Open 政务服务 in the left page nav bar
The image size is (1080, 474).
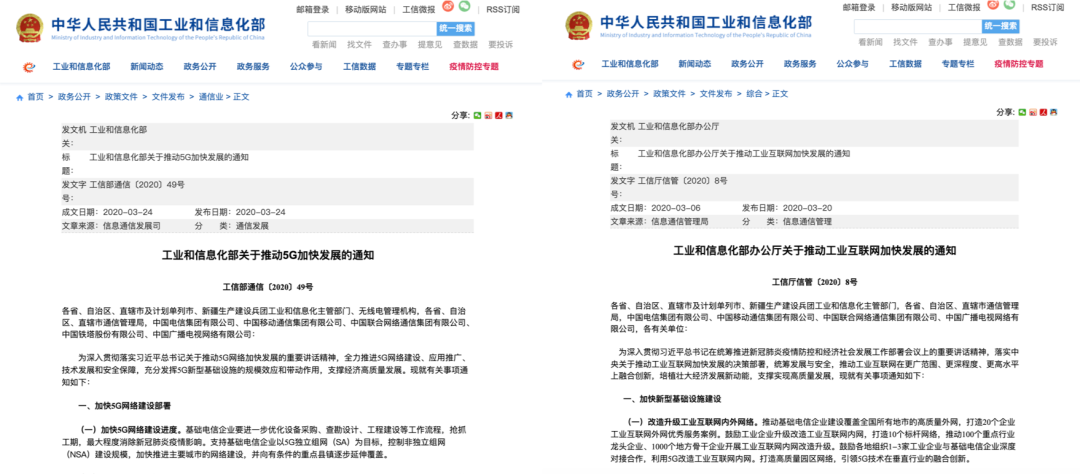253,67
